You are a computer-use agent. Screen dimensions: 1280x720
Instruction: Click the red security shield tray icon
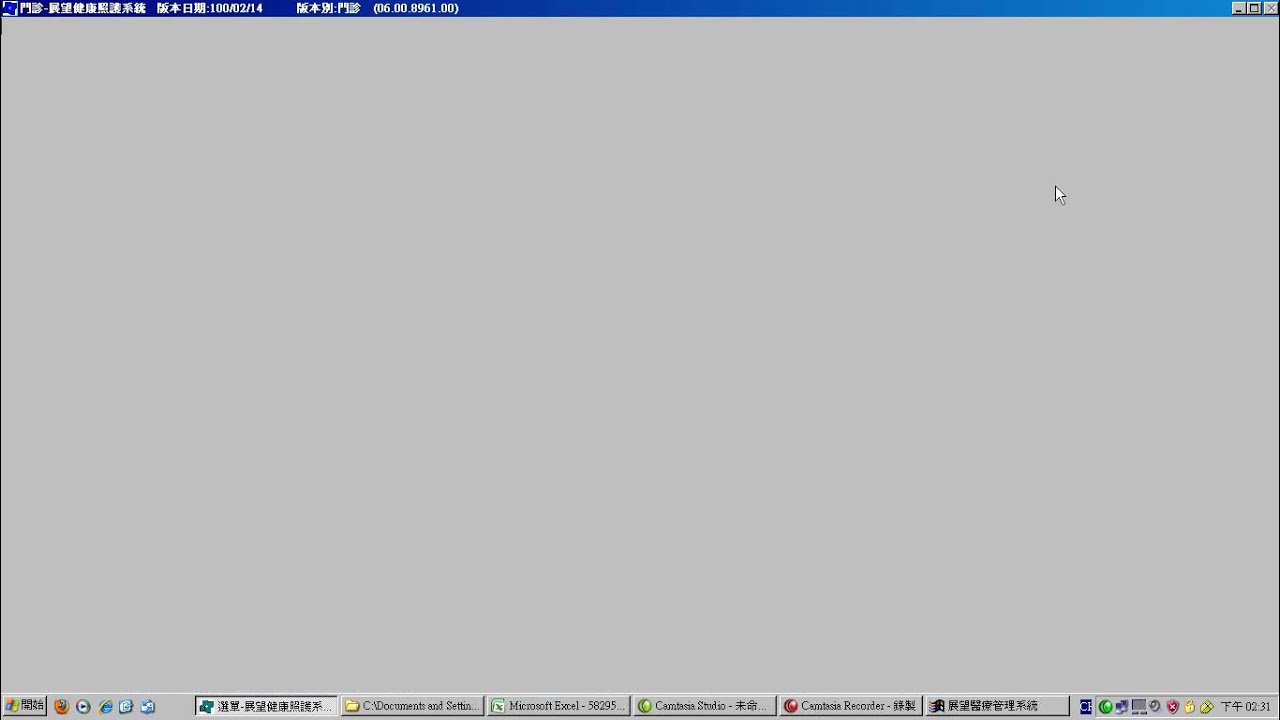pos(1172,707)
